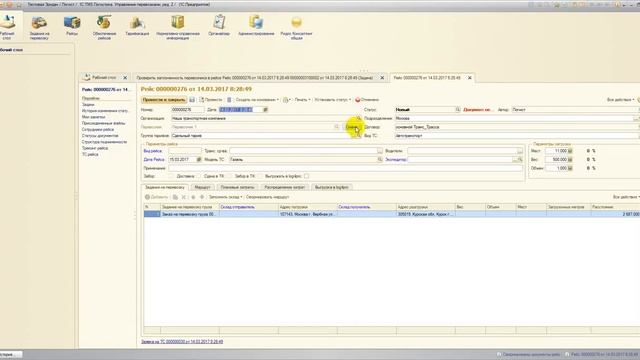
Task: Click the Добавить button above the table
Action: click(156, 197)
